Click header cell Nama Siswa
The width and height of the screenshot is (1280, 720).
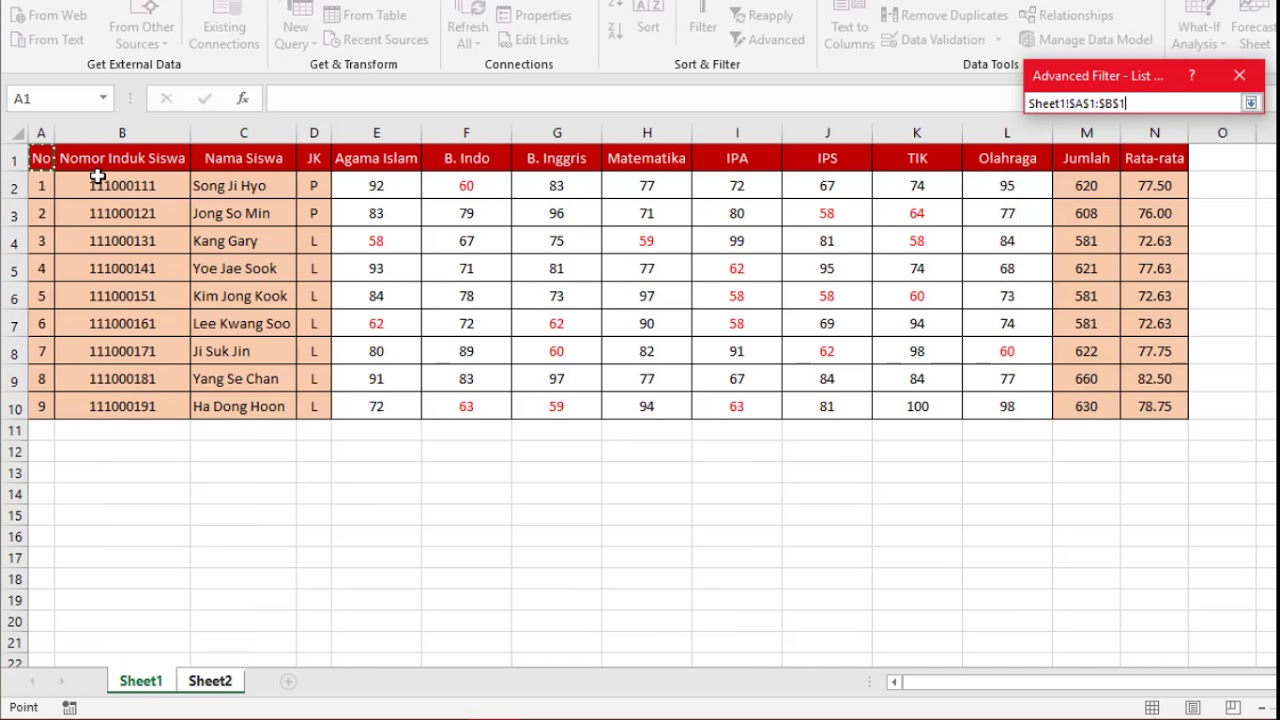[x=243, y=158]
